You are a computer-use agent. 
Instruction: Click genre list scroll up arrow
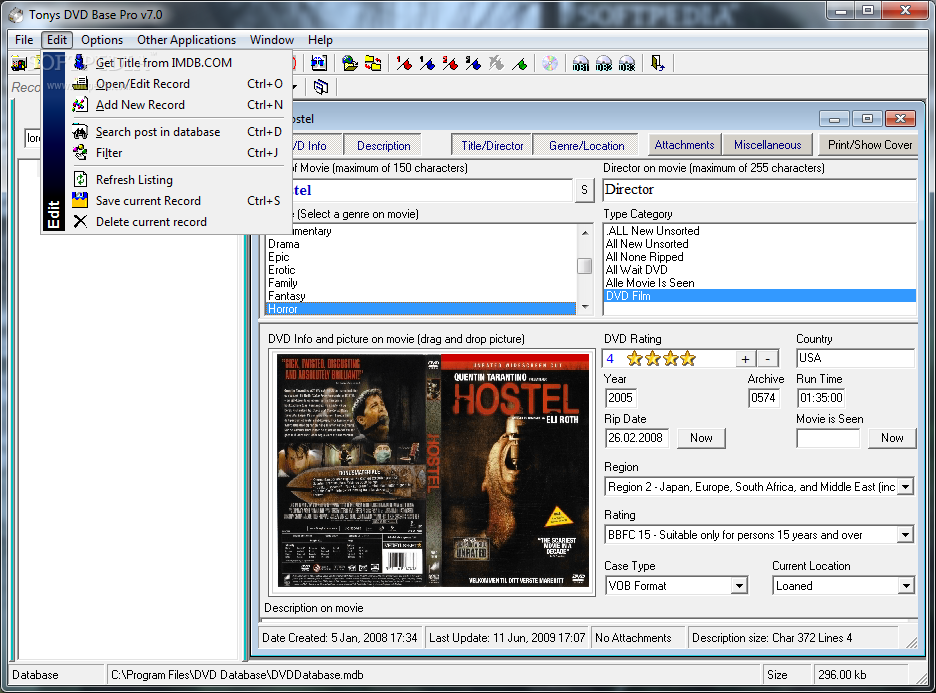pos(585,232)
